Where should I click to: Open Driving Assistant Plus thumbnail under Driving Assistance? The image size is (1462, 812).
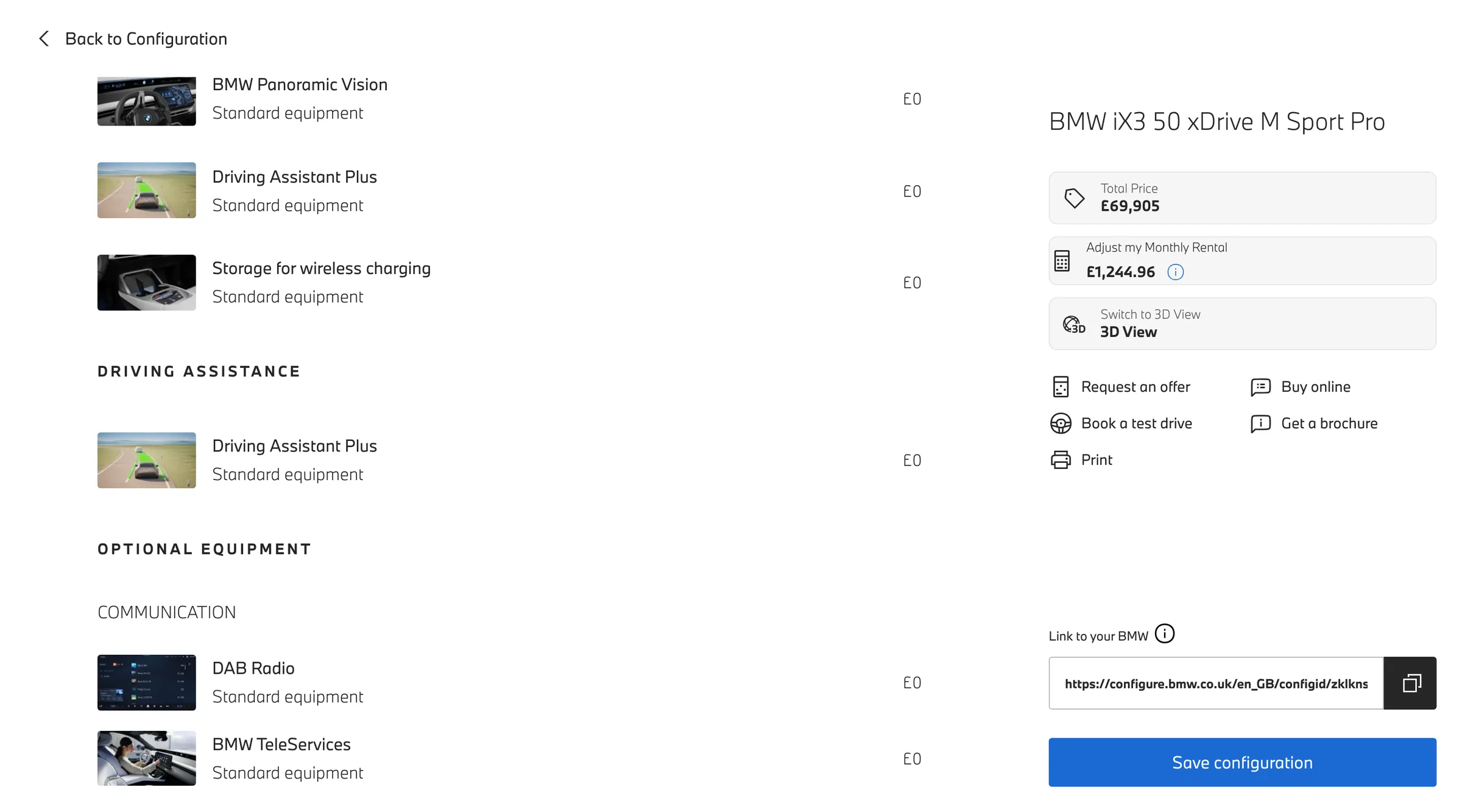click(x=147, y=460)
